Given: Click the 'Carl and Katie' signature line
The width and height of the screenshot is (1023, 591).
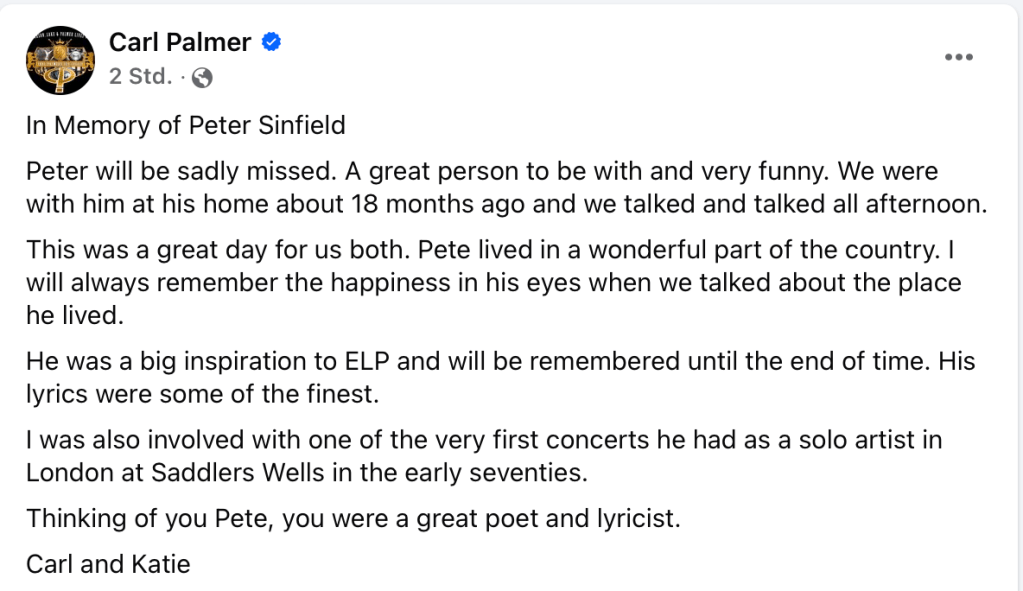Looking at the screenshot, I should click(x=108, y=564).
